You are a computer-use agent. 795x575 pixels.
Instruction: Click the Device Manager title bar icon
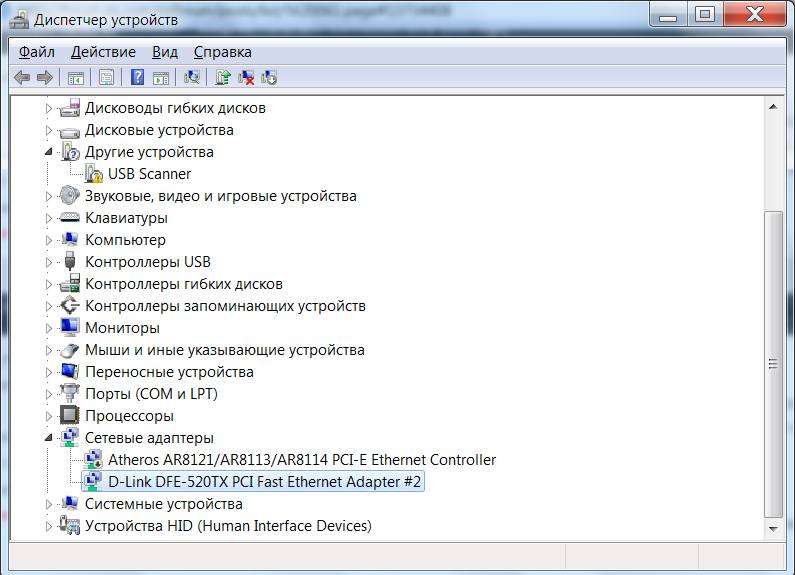(x=20, y=19)
